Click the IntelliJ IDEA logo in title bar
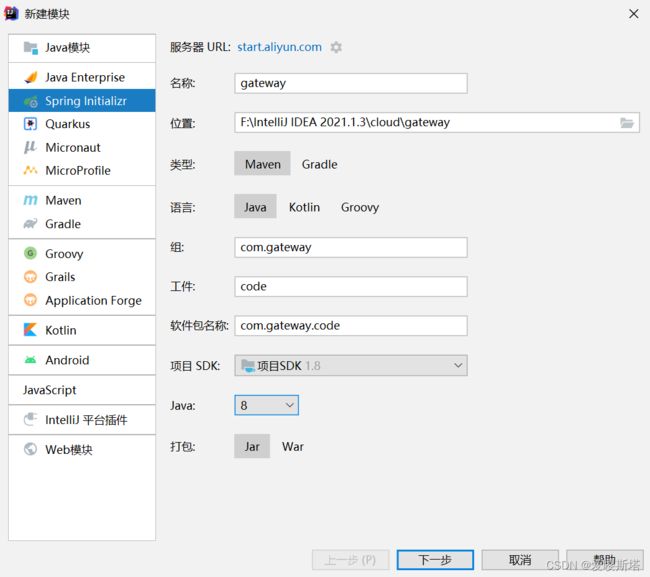This screenshot has height=577, width=650. [11, 14]
